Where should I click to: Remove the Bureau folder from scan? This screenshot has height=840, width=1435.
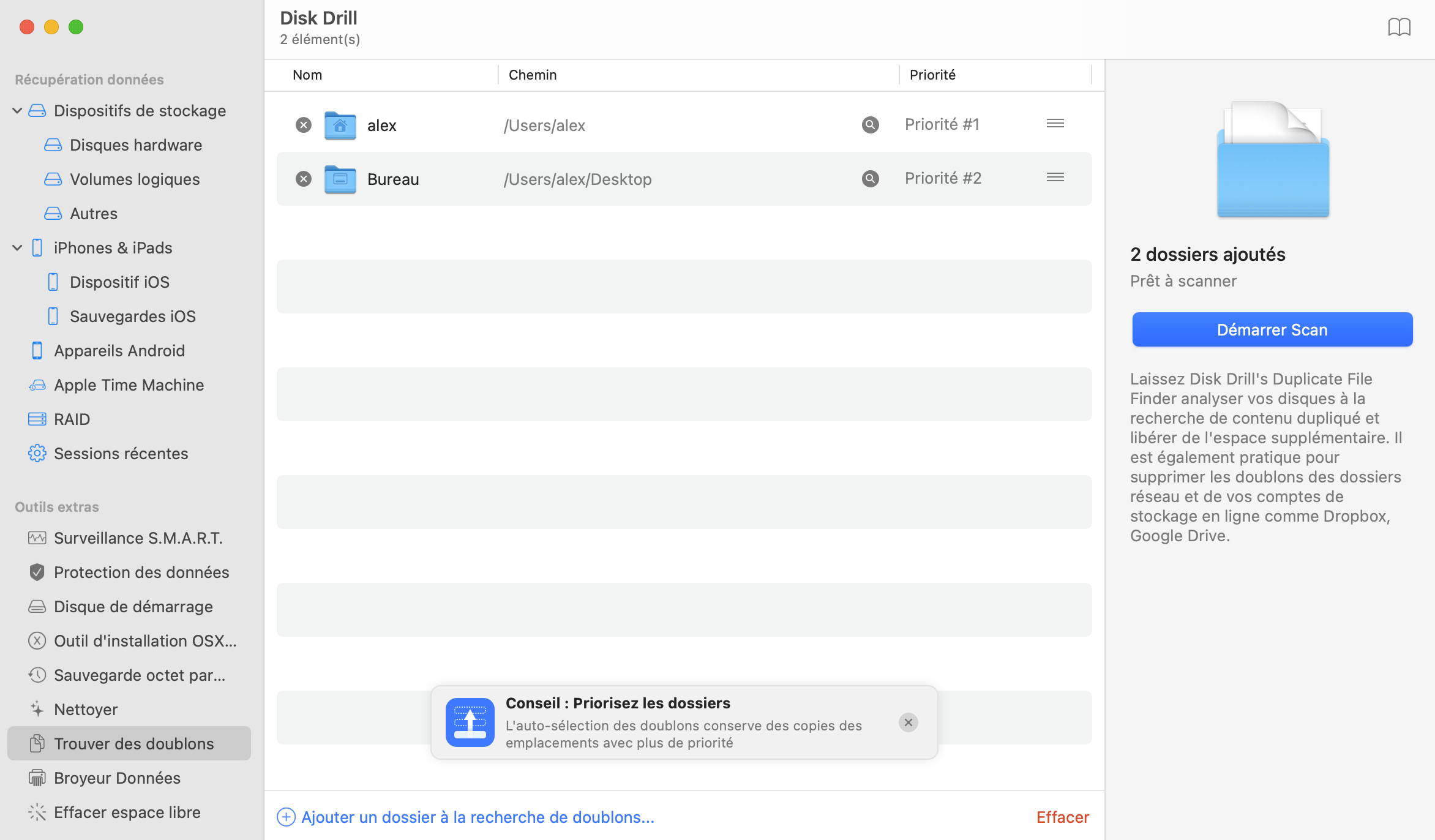pyautogui.click(x=303, y=178)
